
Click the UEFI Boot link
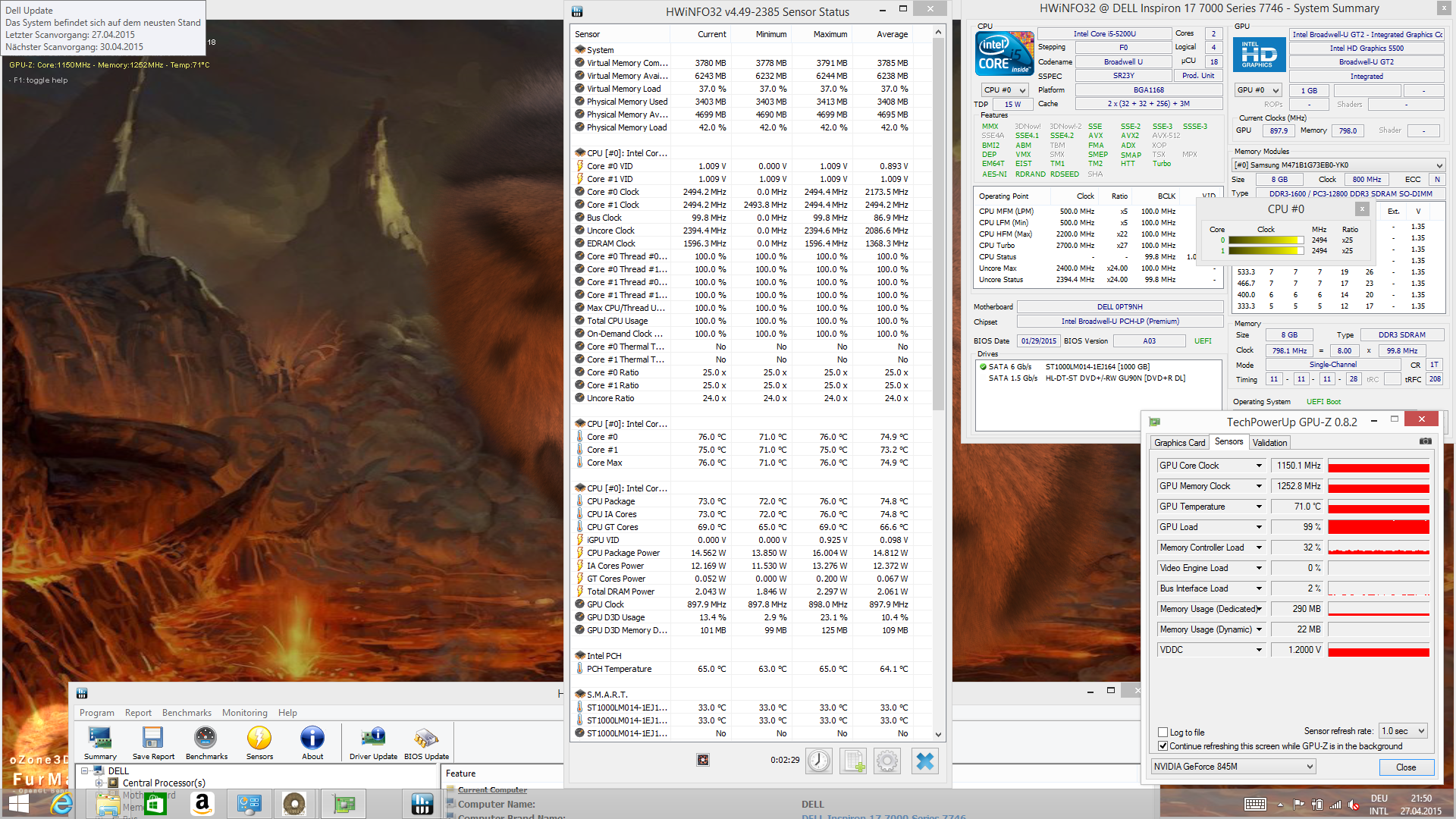tap(1323, 402)
